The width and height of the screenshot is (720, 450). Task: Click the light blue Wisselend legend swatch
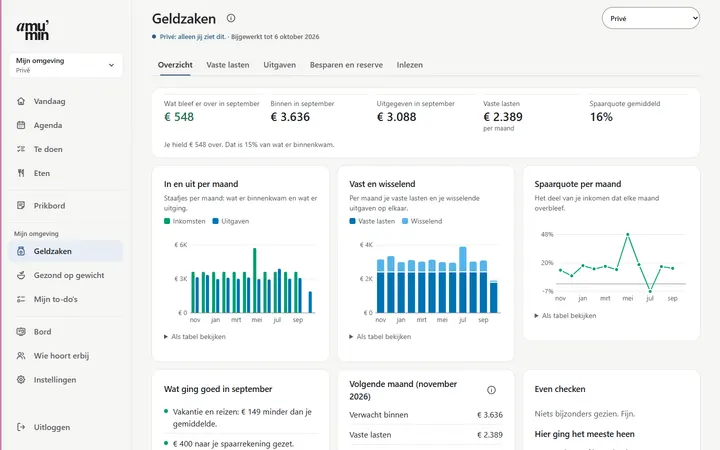[x=405, y=221]
